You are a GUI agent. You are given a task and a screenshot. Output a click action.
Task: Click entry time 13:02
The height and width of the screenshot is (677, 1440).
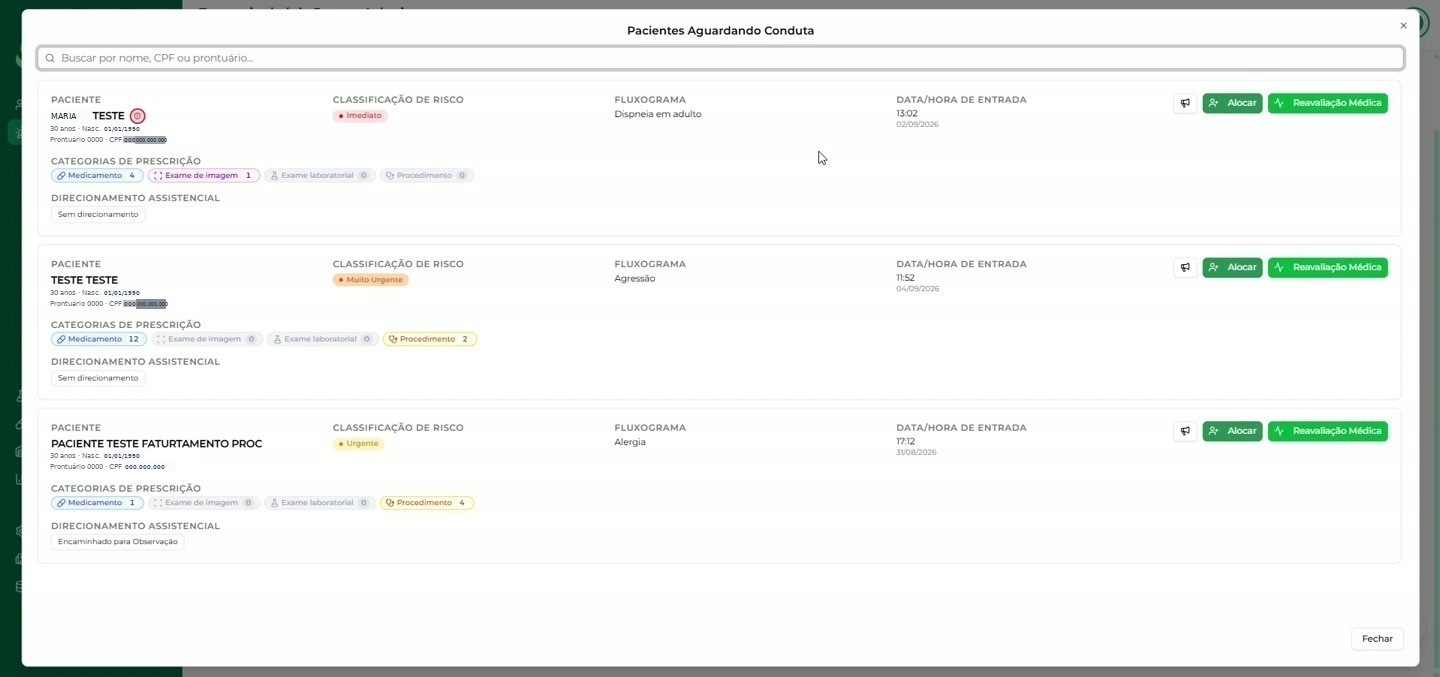[907, 114]
